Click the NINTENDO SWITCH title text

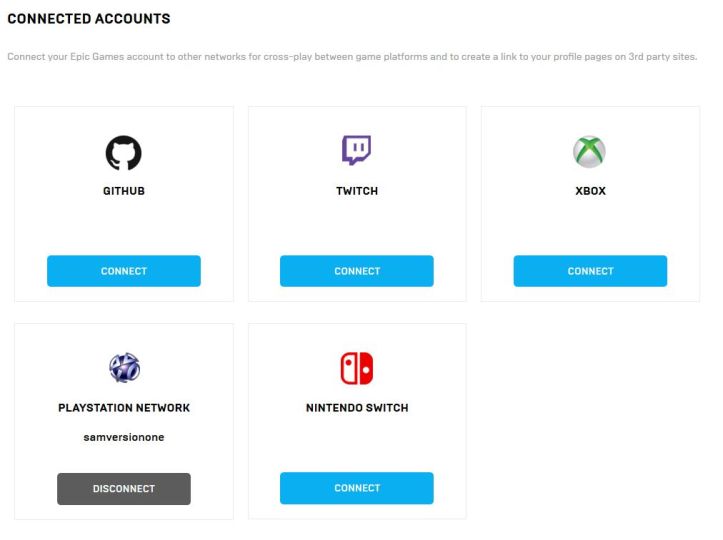357,408
